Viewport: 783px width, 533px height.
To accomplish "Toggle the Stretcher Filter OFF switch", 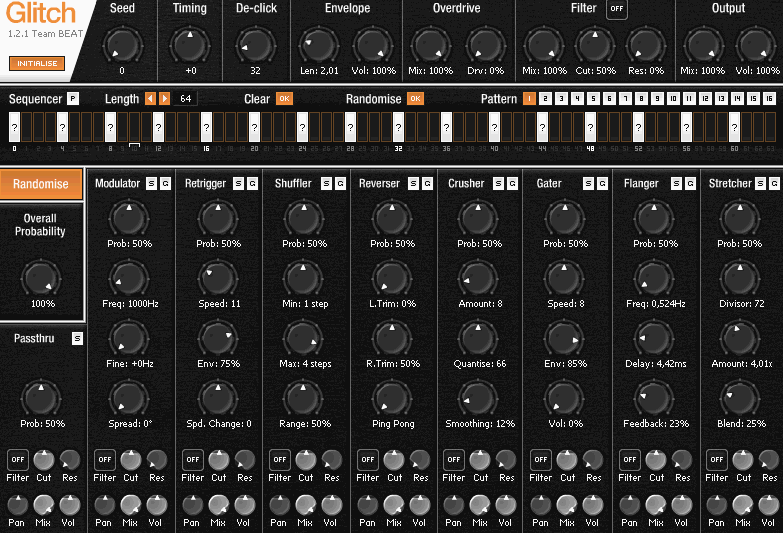I will [717, 460].
